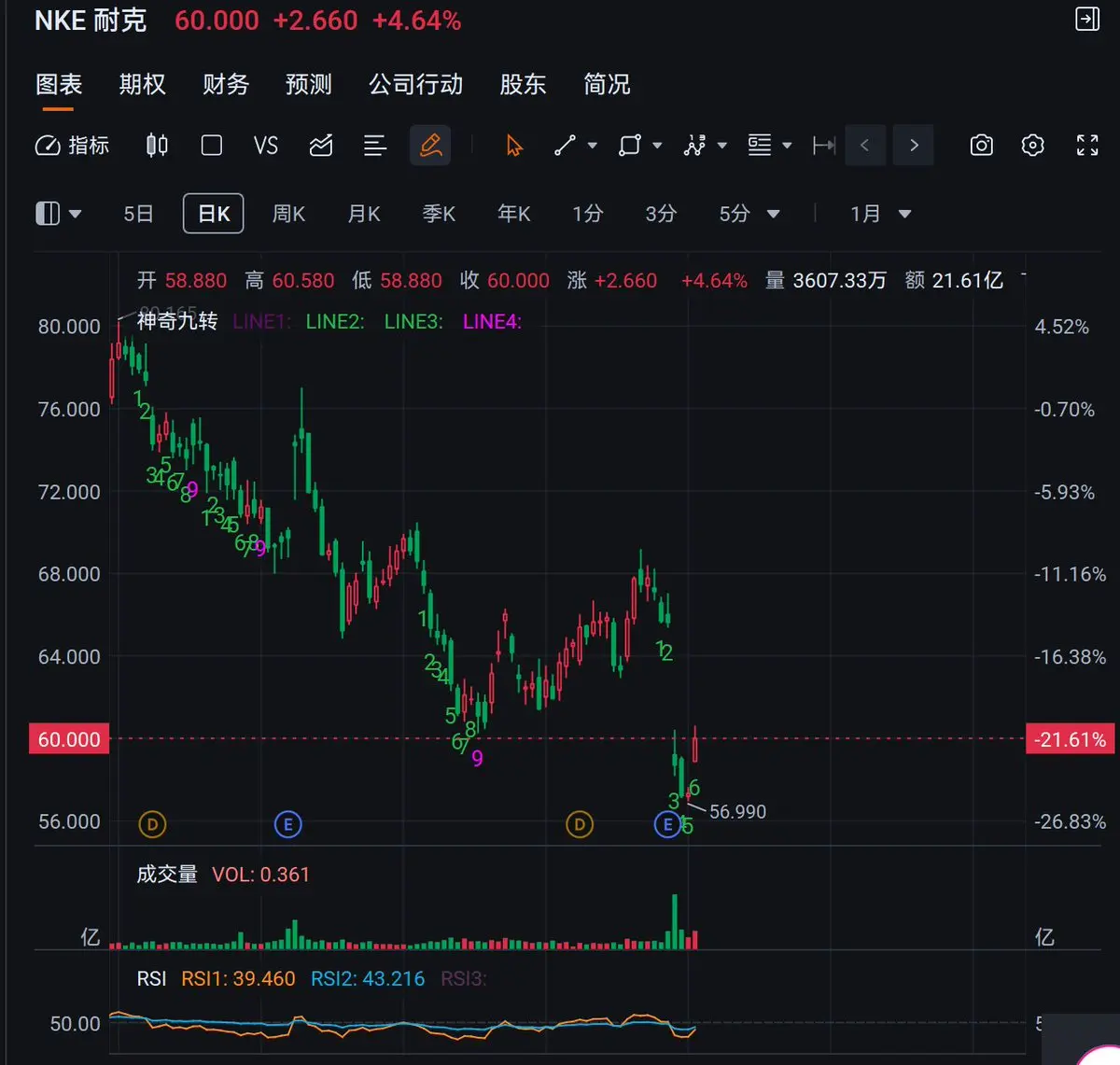
Task: Select the 季K quarterly period
Action: click(439, 214)
